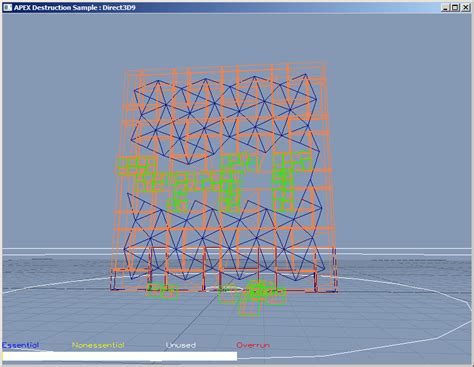The image size is (474, 367).
Task: Minimize the APEX Destruction Sample window
Action: (x=445, y=7)
